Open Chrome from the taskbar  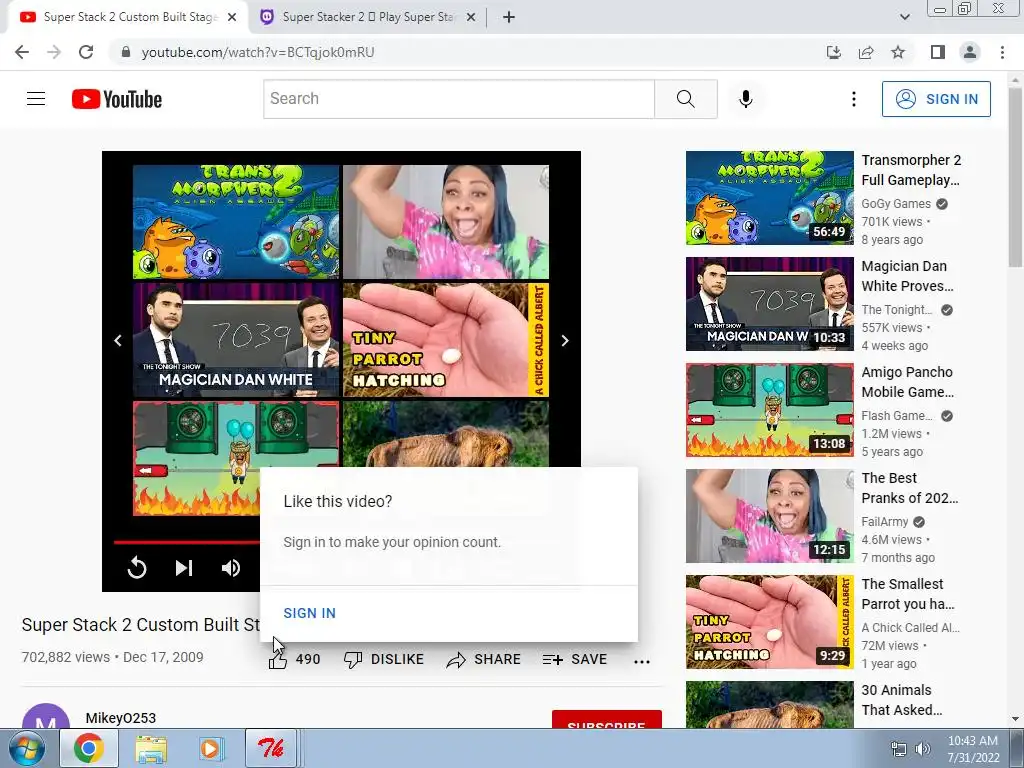(88, 748)
